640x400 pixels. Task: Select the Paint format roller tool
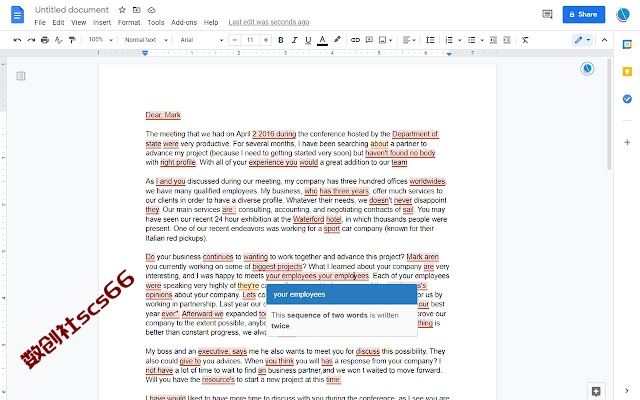pyautogui.click(x=72, y=40)
